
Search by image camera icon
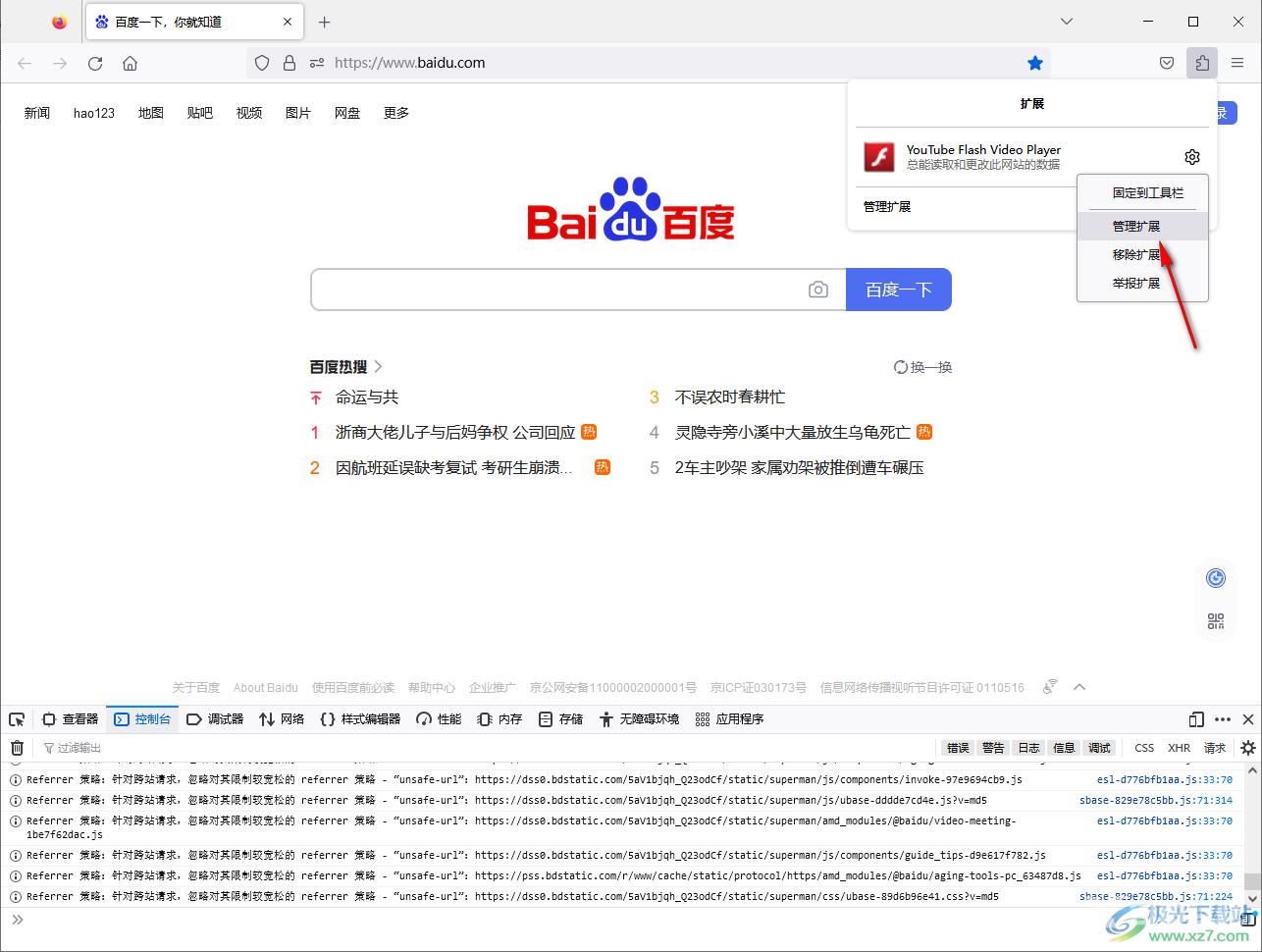pyautogui.click(x=818, y=290)
